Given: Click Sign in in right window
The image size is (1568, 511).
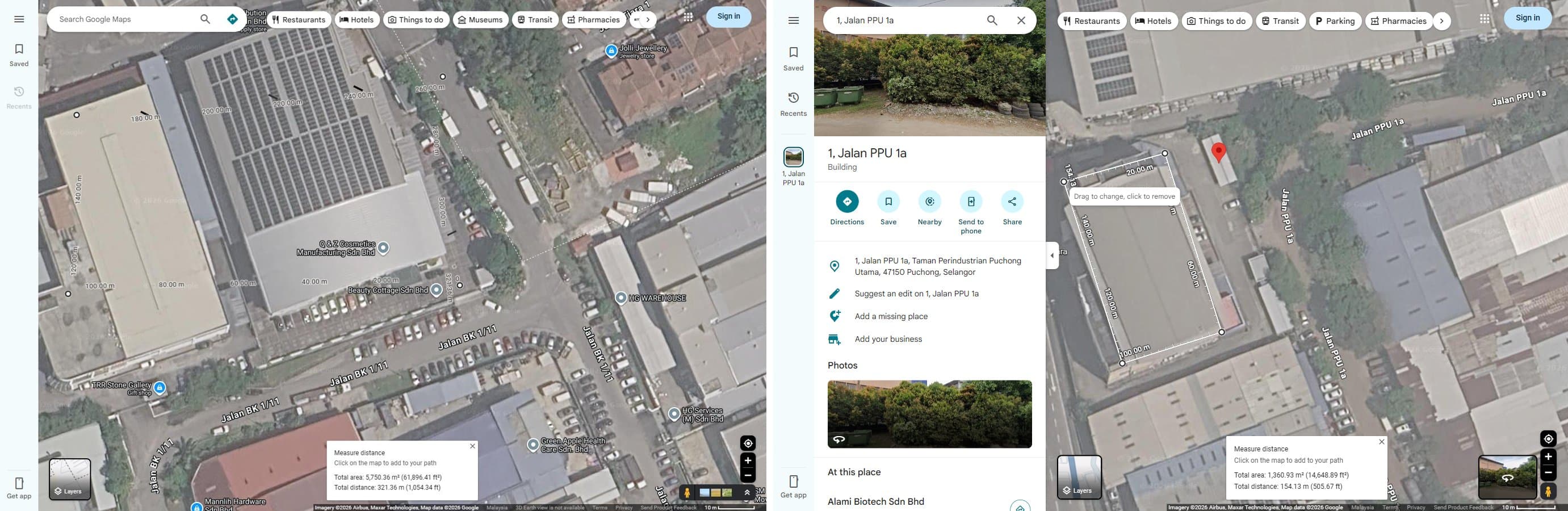Looking at the screenshot, I should coord(1527,18).
